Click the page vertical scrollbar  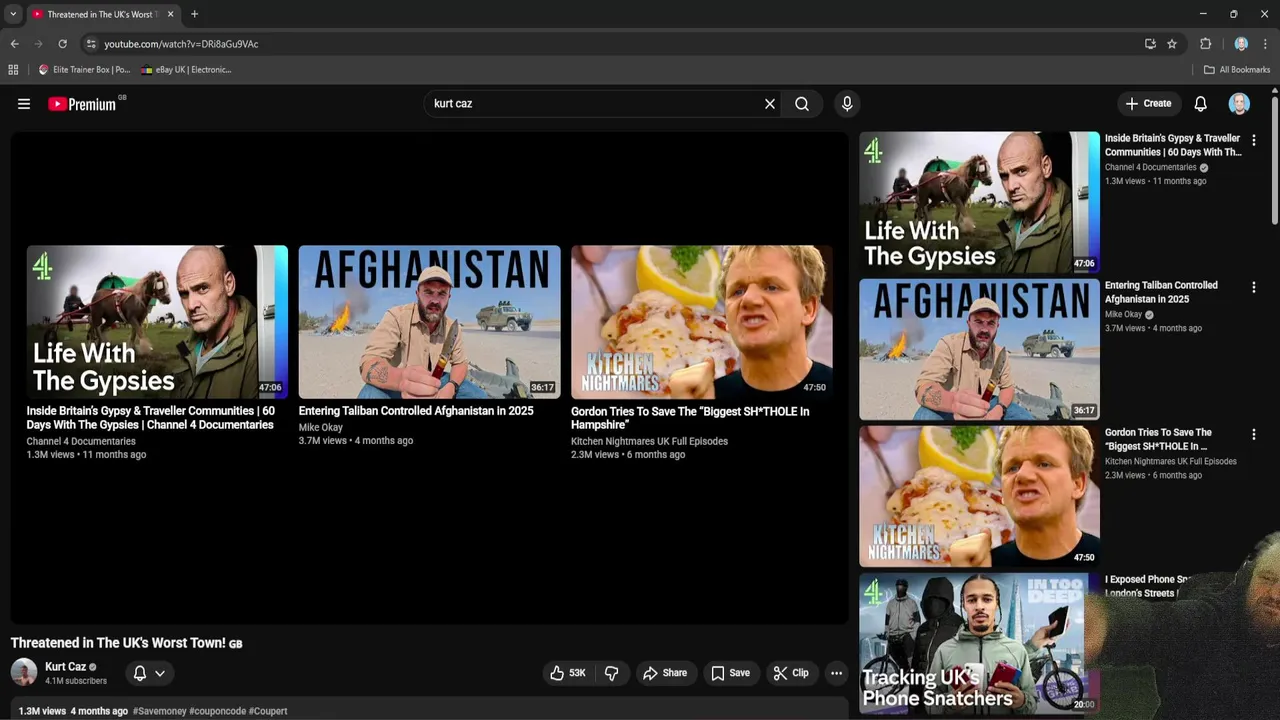[1274, 160]
